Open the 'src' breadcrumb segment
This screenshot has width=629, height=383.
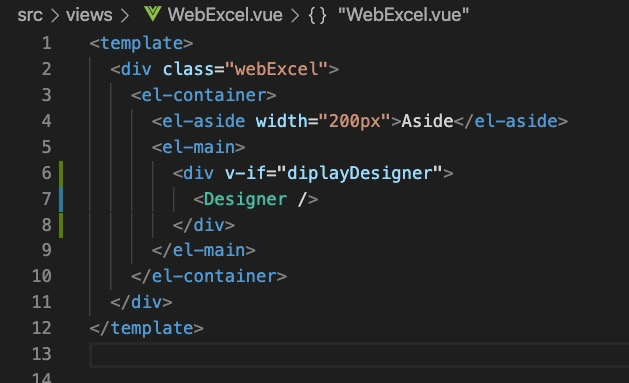[30, 15]
